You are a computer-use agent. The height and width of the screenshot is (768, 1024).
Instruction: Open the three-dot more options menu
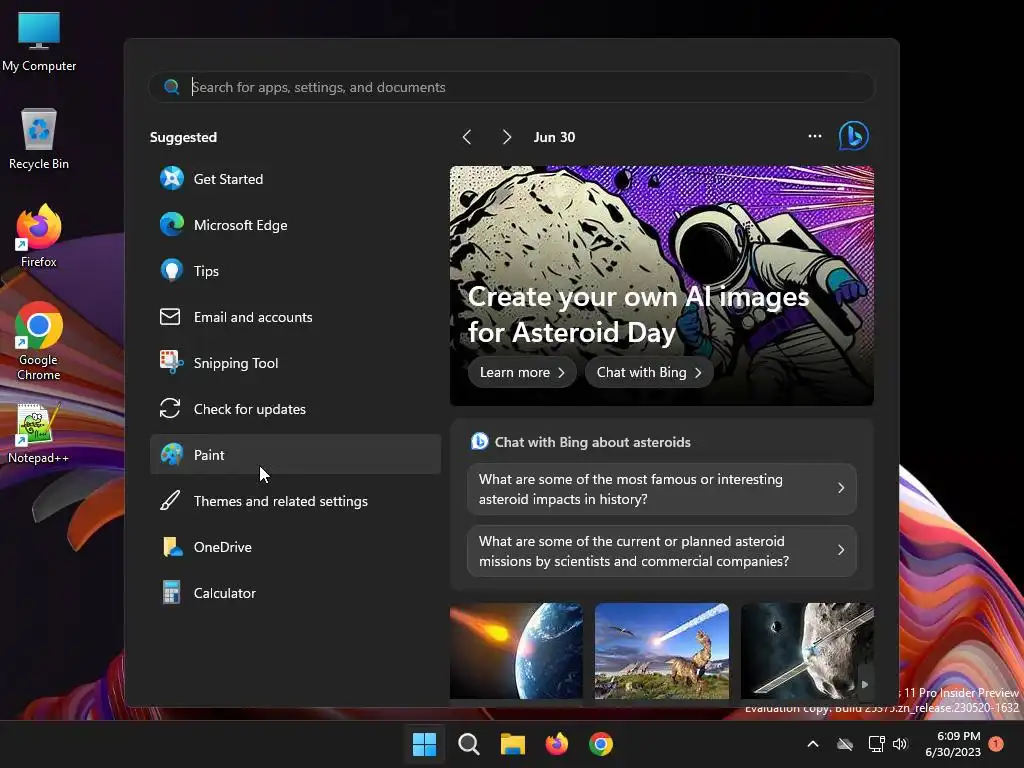814,136
